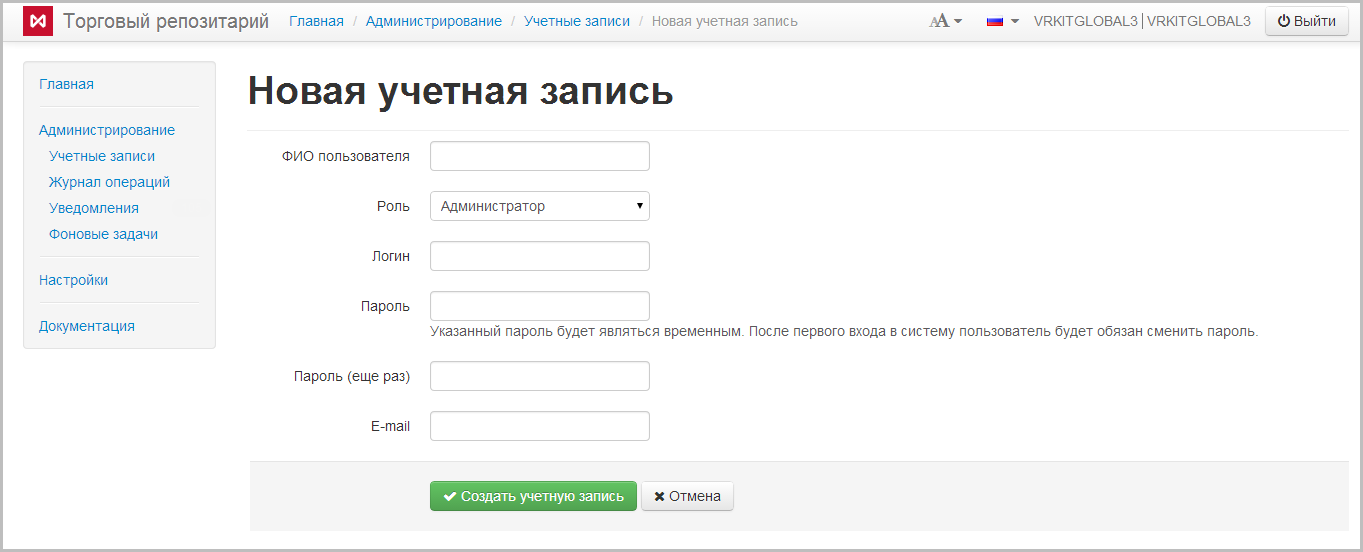The width and height of the screenshot is (1363, 552).
Task: Open the font size selector icon
Action: [945, 21]
